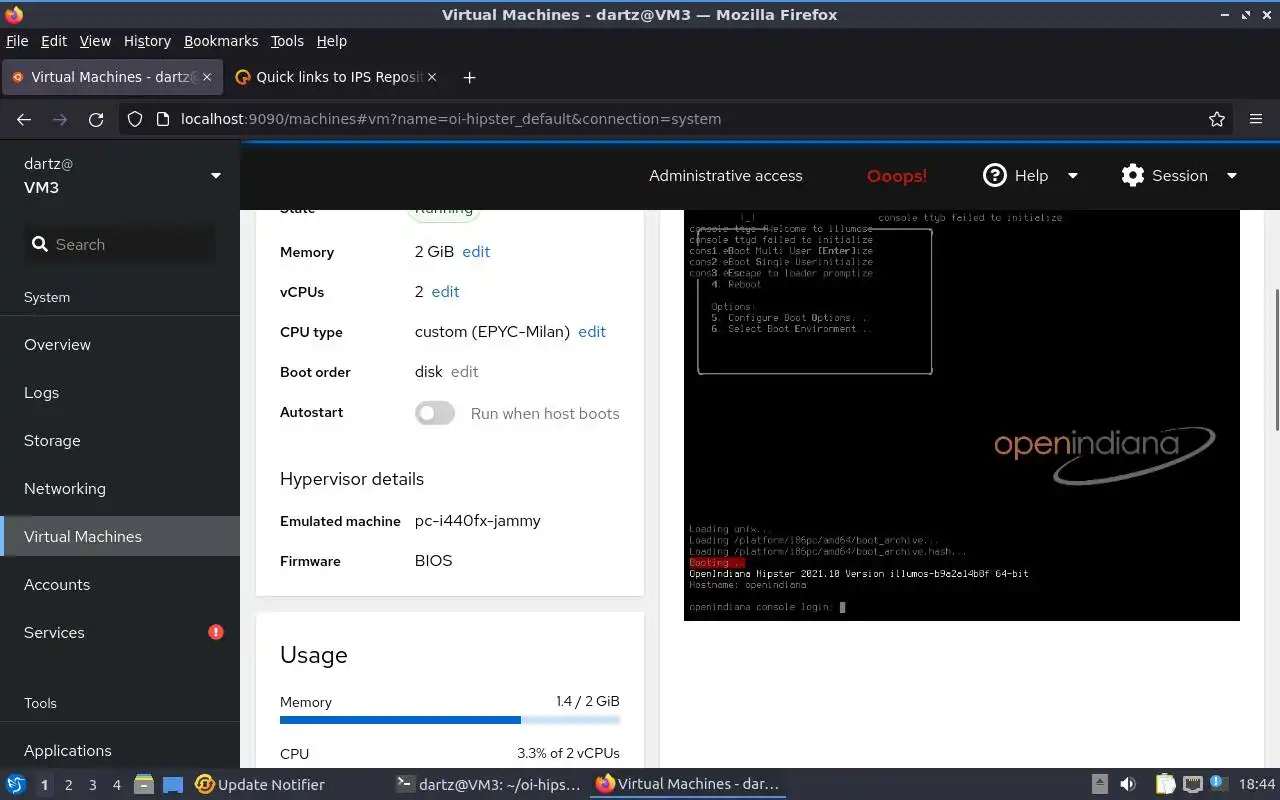Click the volume speaker tray icon
Screen dimensions: 1280x800
click(x=1128, y=785)
